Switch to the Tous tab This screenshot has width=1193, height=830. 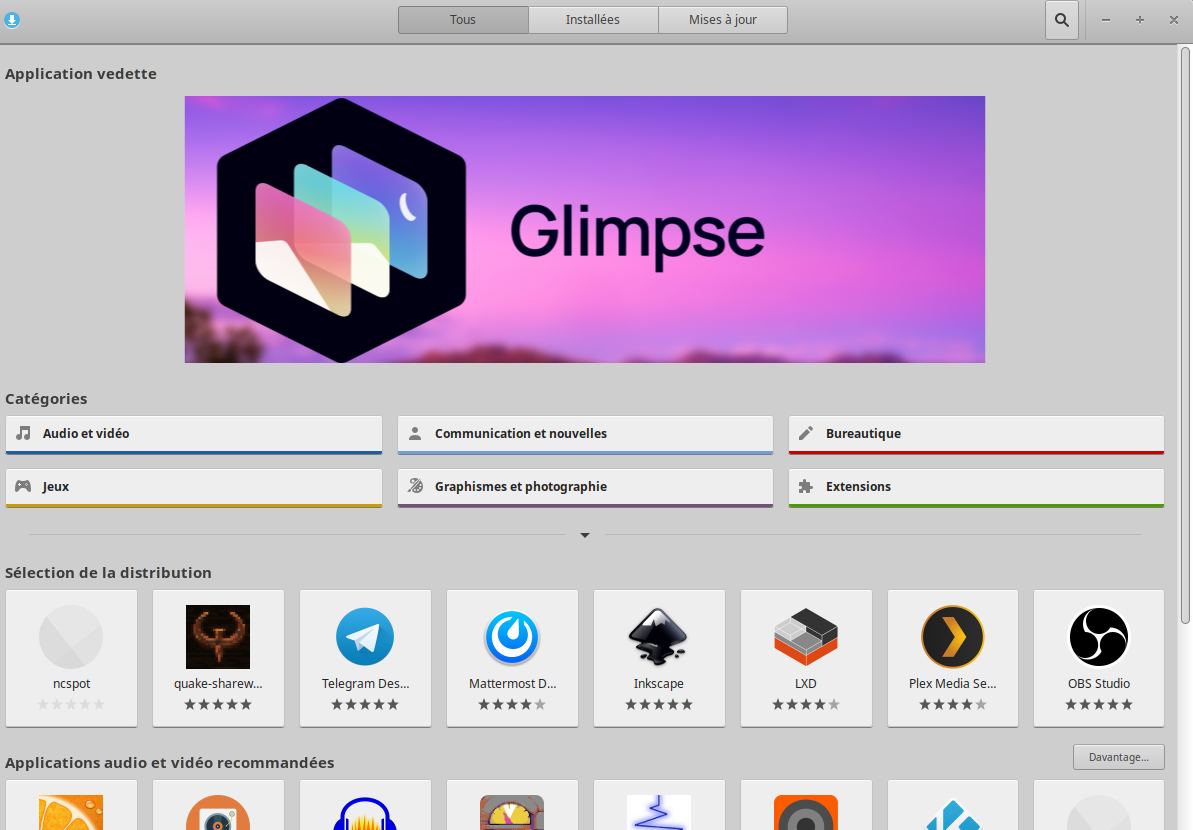pos(463,20)
